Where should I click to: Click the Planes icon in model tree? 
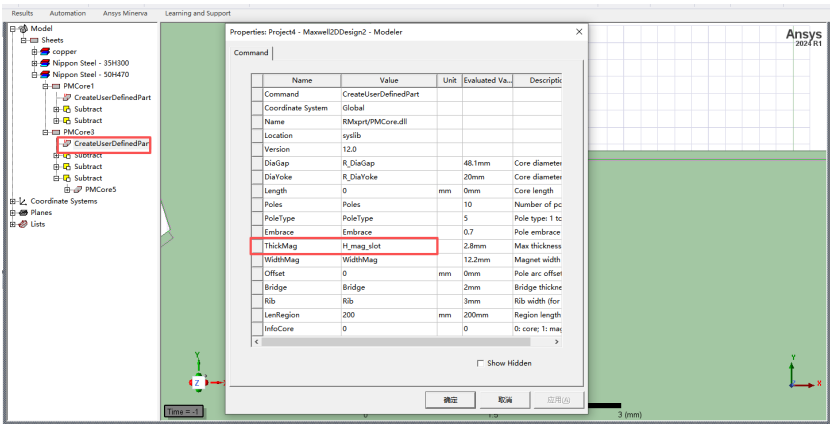point(23,213)
